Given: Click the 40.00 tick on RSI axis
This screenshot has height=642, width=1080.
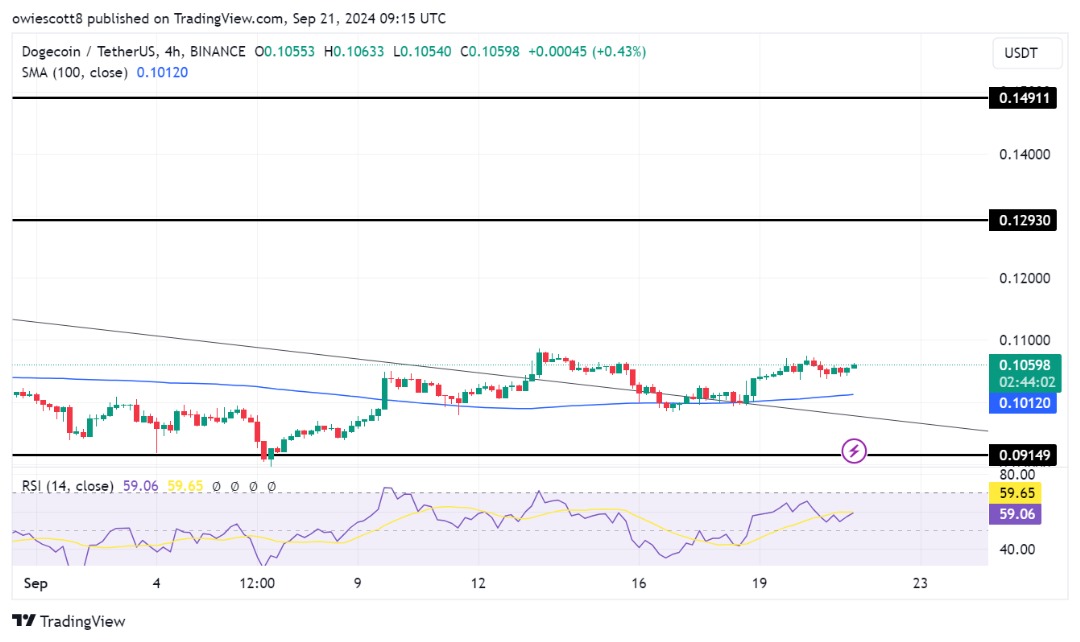Looking at the screenshot, I should (1020, 549).
